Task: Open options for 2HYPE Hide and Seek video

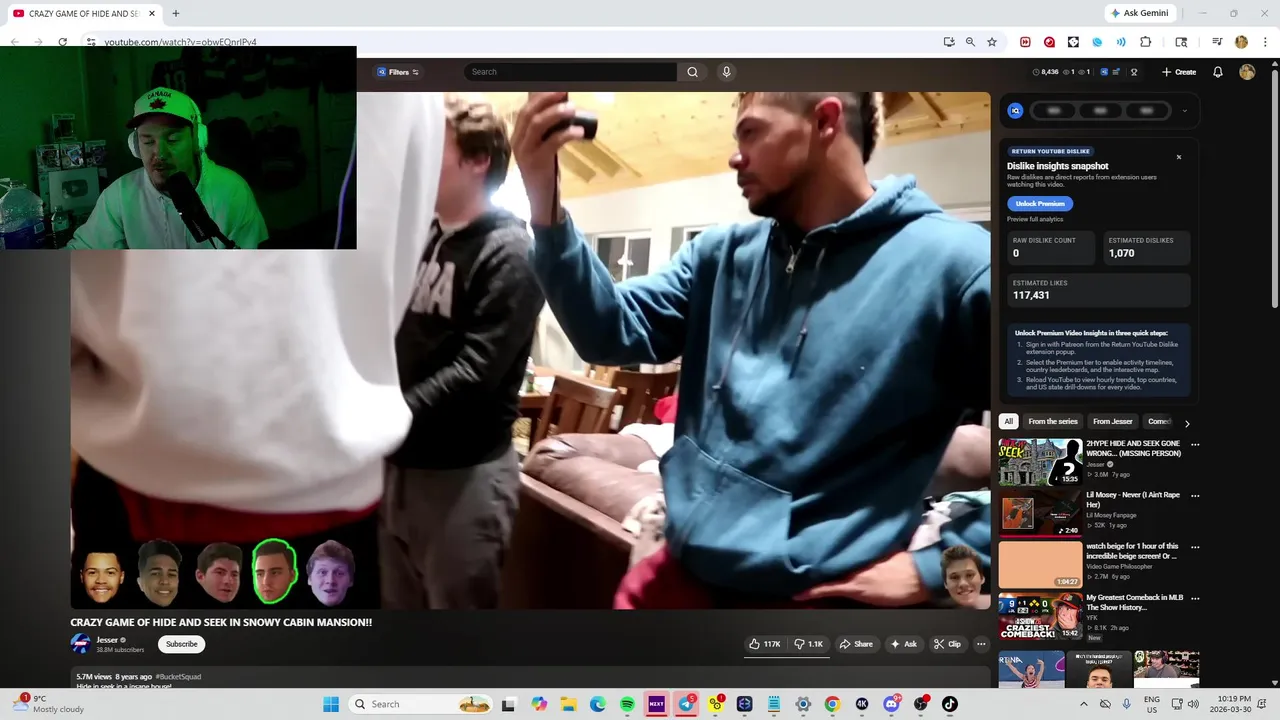Action: click(x=1195, y=445)
